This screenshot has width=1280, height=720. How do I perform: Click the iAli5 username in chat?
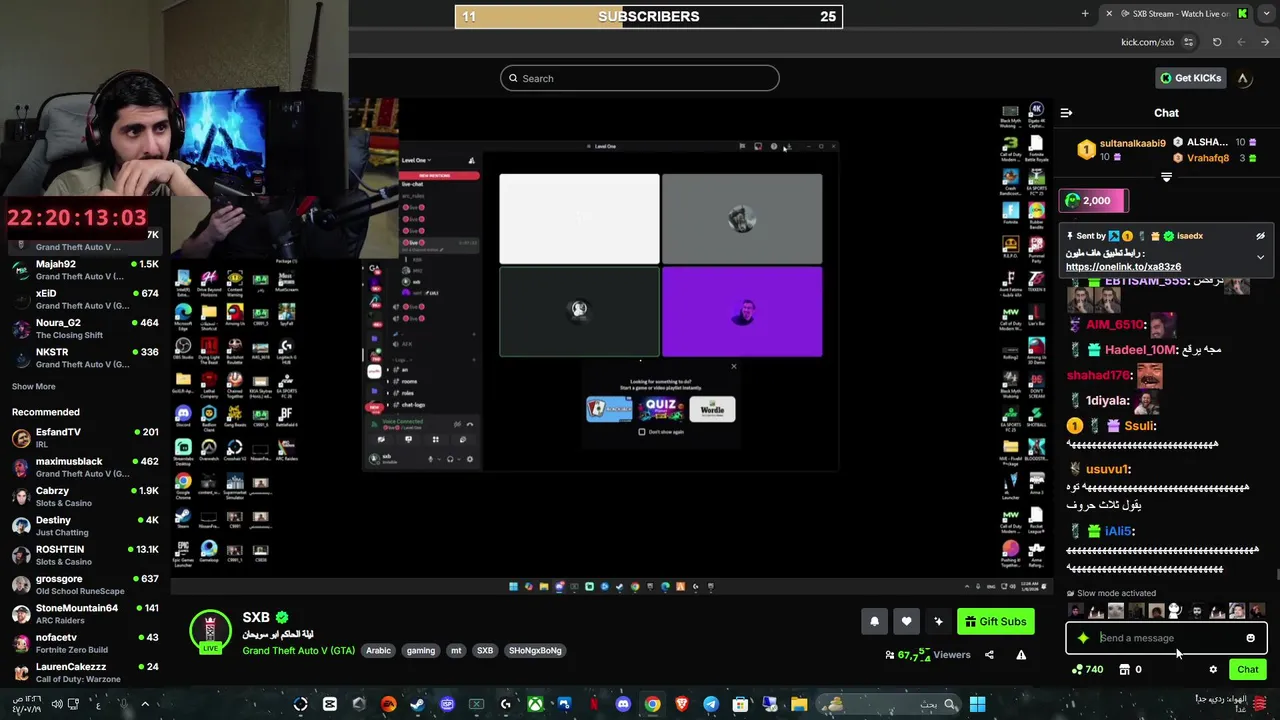[x=1119, y=531]
